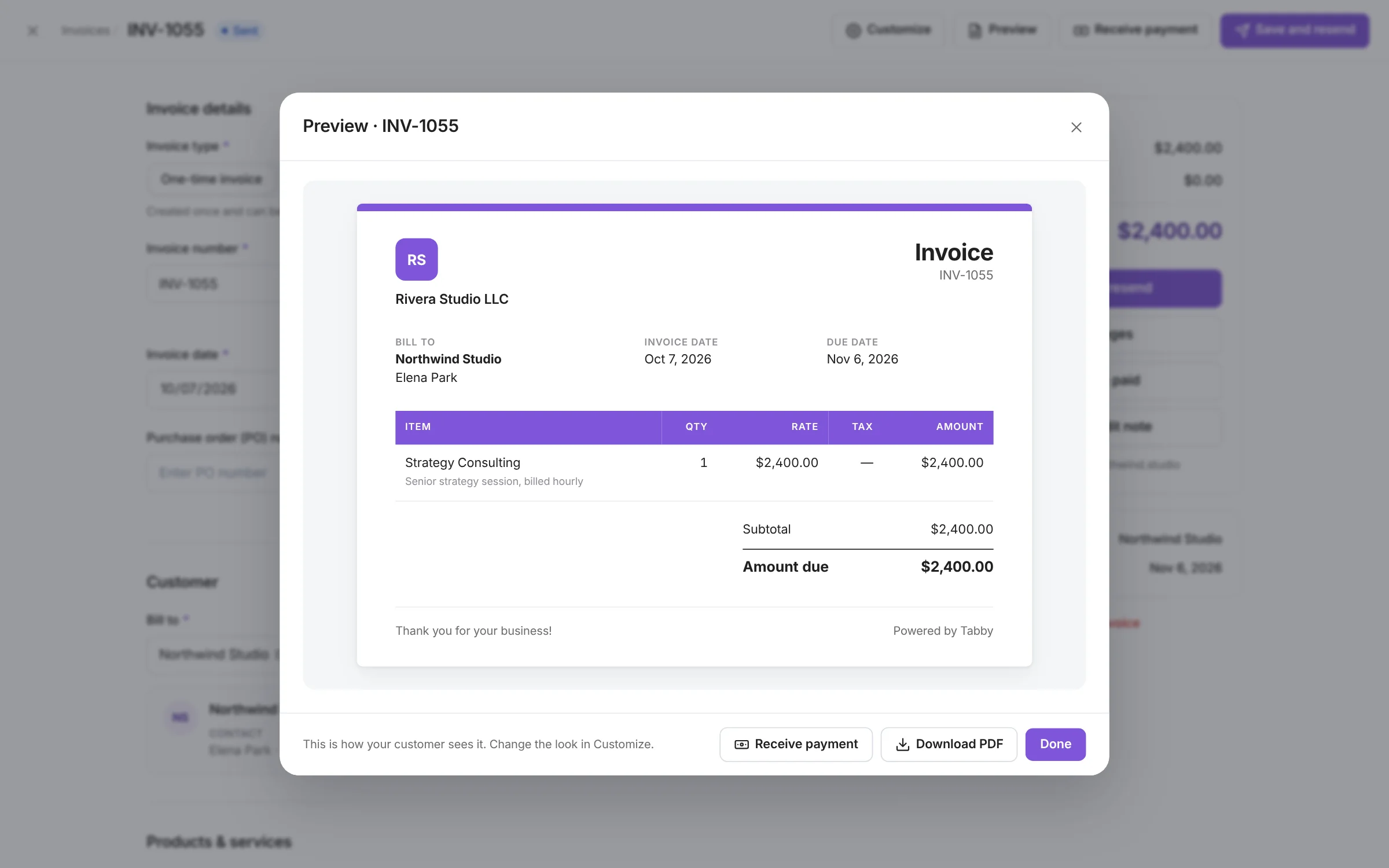The height and width of the screenshot is (868, 1389).
Task: Click the RATE column header
Action: (804, 426)
